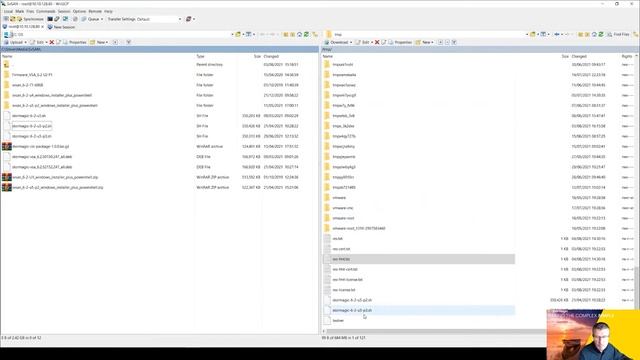
Task: Click the remote panel Open Directory icon
Action: pyautogui.click(x=533, y=35)
